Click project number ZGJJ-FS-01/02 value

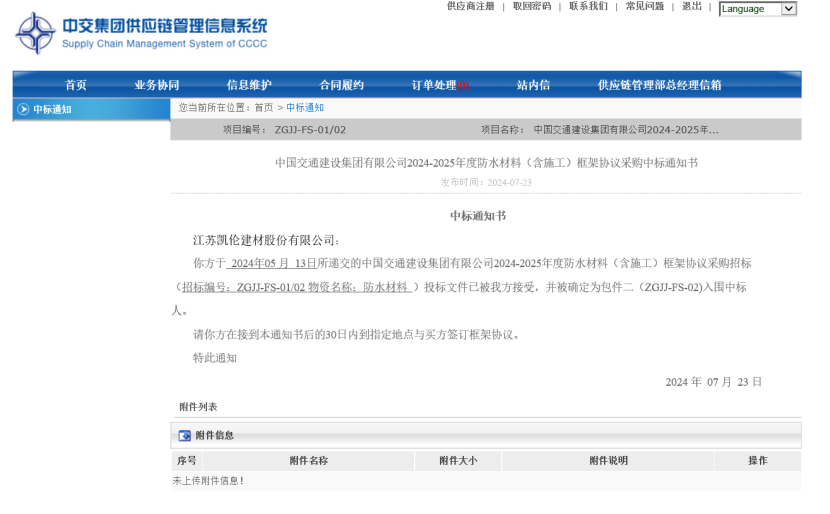[x=310, y=130]
